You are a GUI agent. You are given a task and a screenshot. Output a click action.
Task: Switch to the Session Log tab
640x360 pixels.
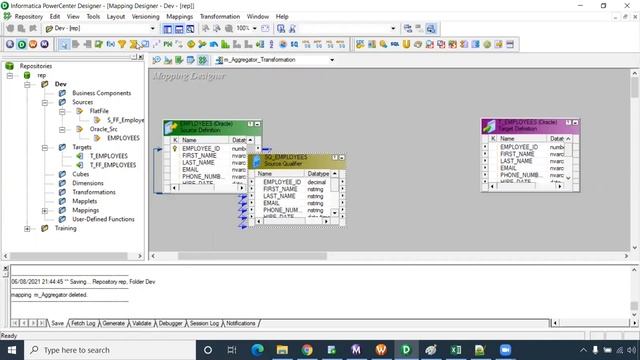(x=204, y=323)
